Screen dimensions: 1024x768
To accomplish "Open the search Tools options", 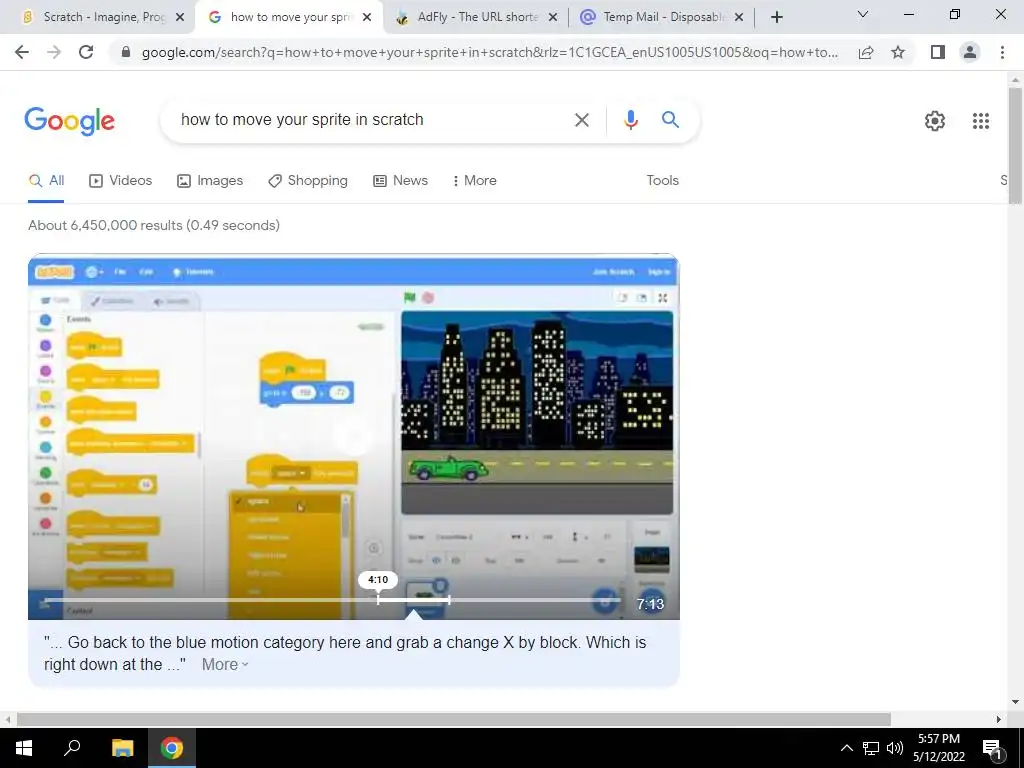I will (662, 181).
